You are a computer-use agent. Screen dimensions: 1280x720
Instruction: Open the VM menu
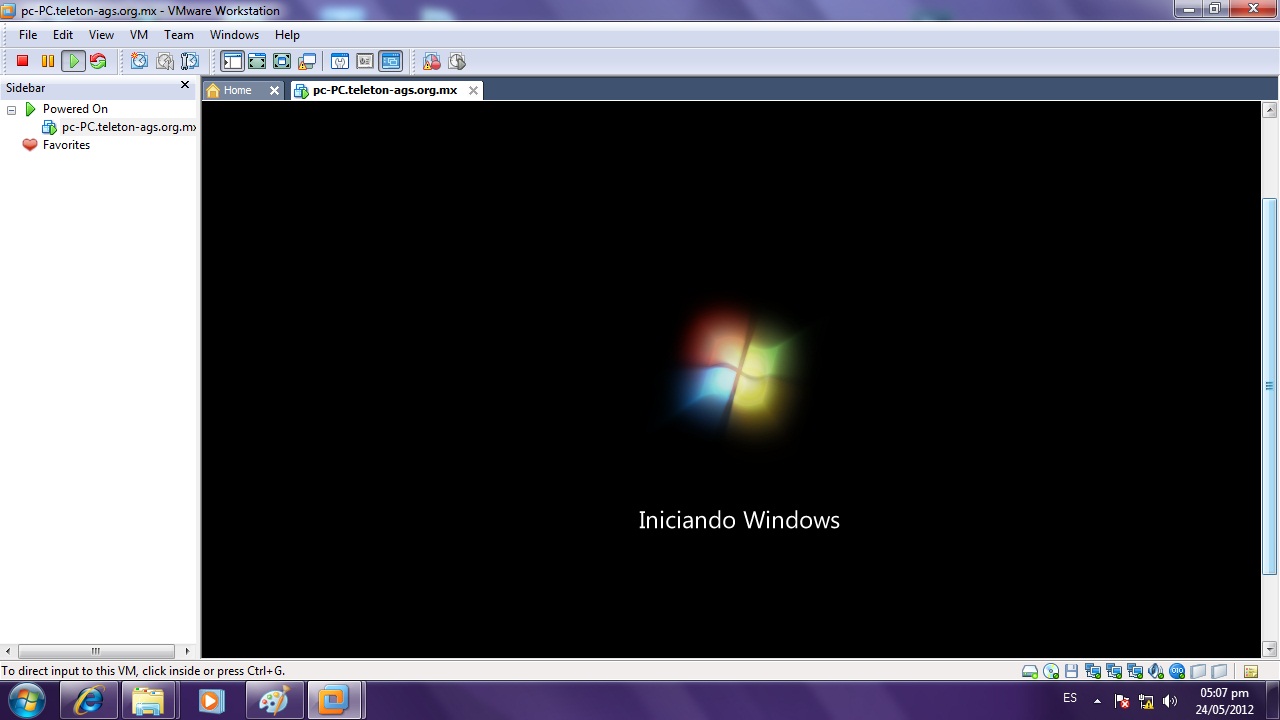(139, 34)
